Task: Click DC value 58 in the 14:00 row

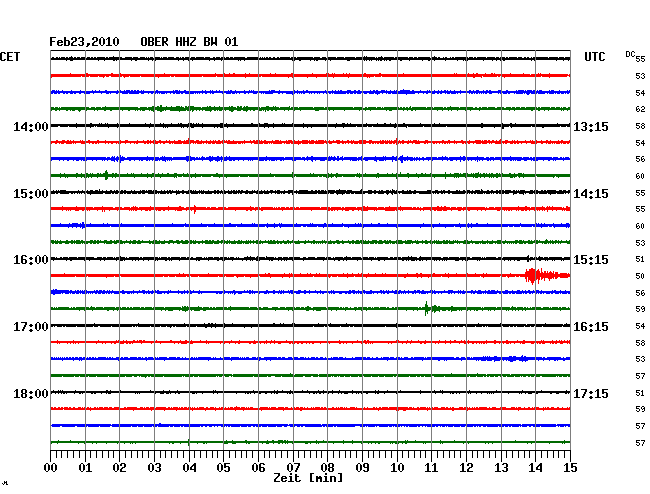Action: pyautogui.click(x=640, y=126)
